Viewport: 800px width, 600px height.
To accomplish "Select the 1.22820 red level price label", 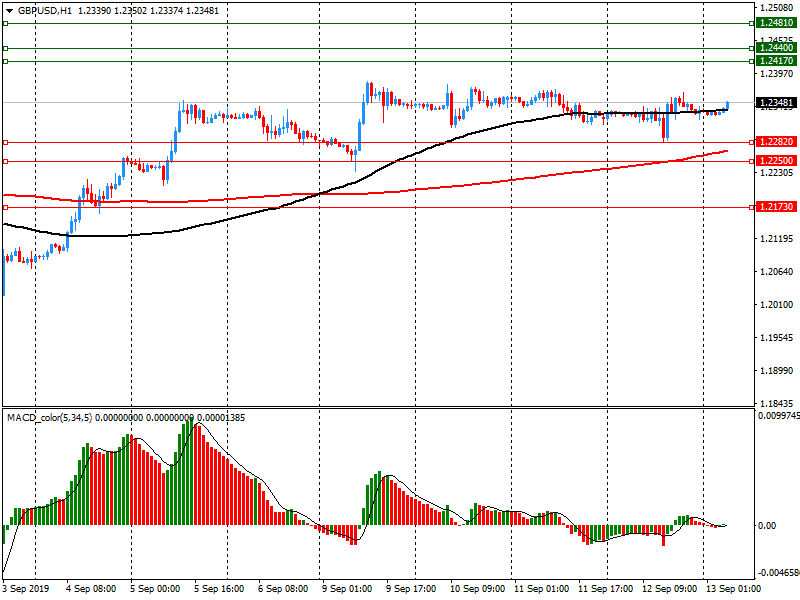I will 776,142.
